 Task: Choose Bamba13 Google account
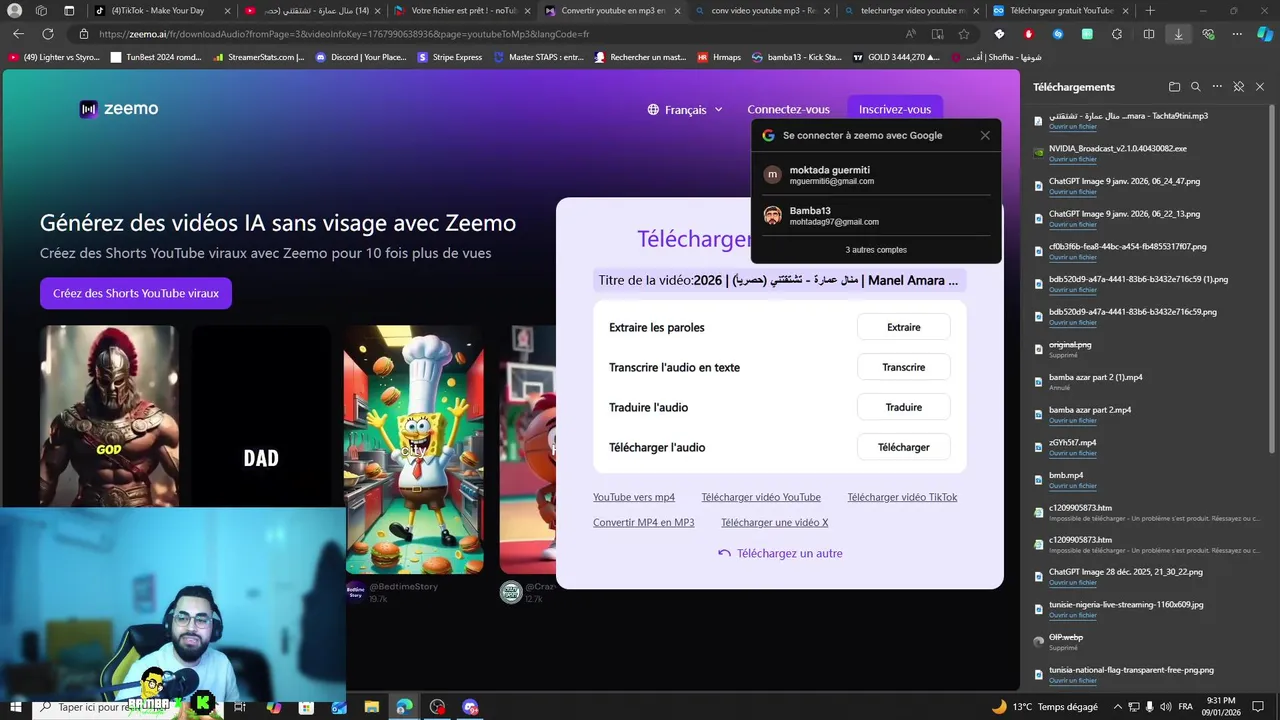(x=876, y=215)
